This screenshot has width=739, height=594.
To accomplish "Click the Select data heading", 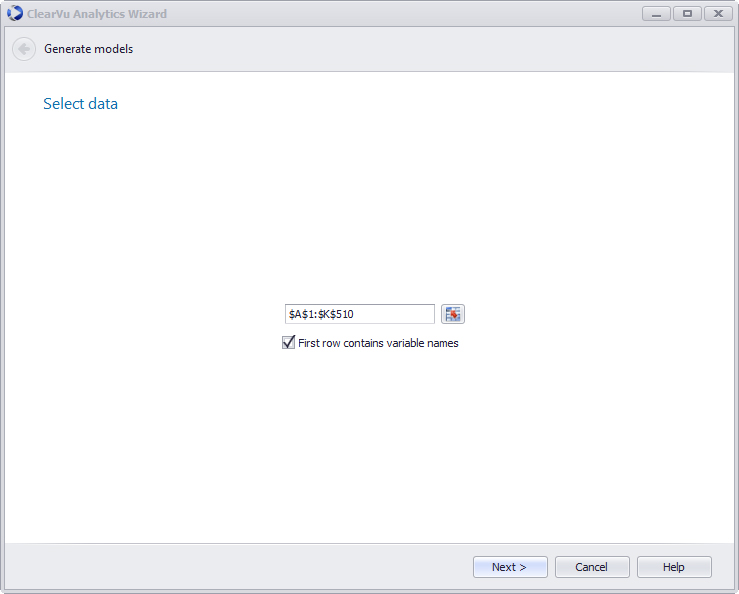I will (81, 104).
